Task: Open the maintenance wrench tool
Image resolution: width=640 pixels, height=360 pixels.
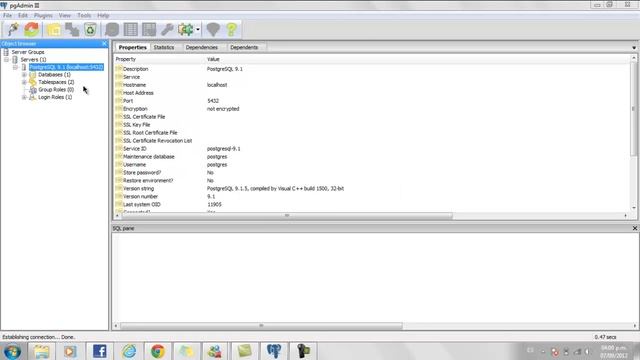Action: click(x=167, y=29)
